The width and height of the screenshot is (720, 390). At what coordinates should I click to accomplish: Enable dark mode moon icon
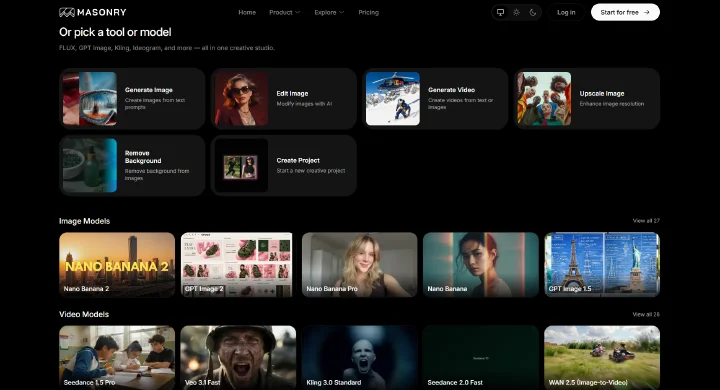click(533, 12)
